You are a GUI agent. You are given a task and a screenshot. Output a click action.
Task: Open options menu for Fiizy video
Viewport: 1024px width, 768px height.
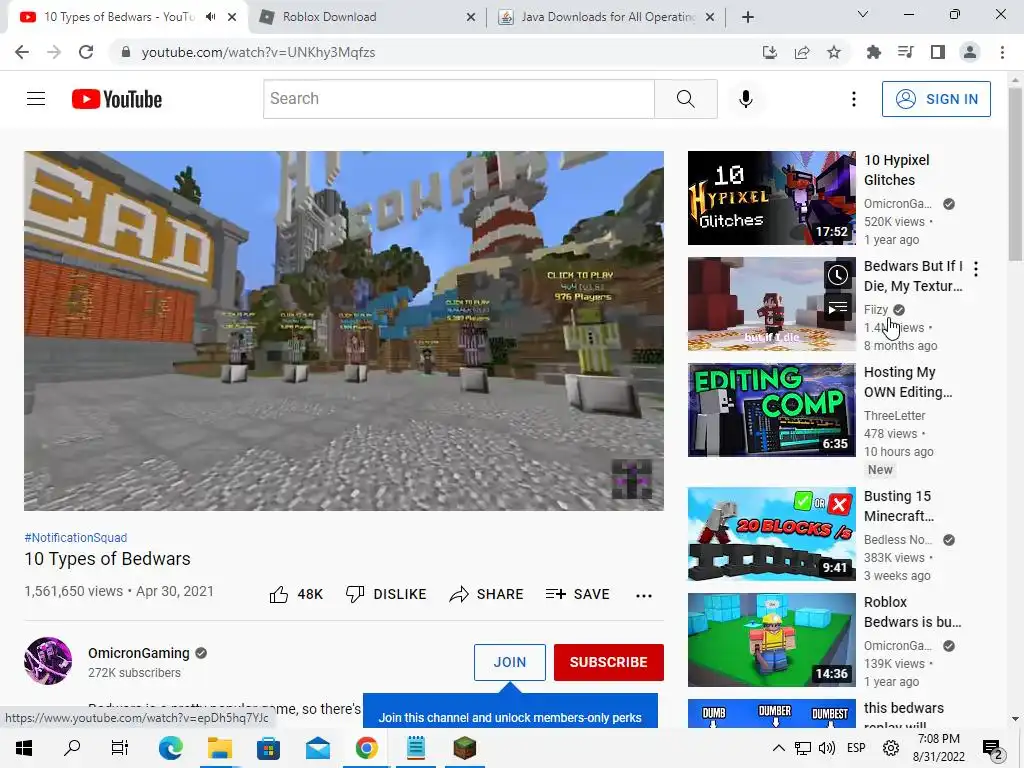pyautogui.click(x=976, y=268)
